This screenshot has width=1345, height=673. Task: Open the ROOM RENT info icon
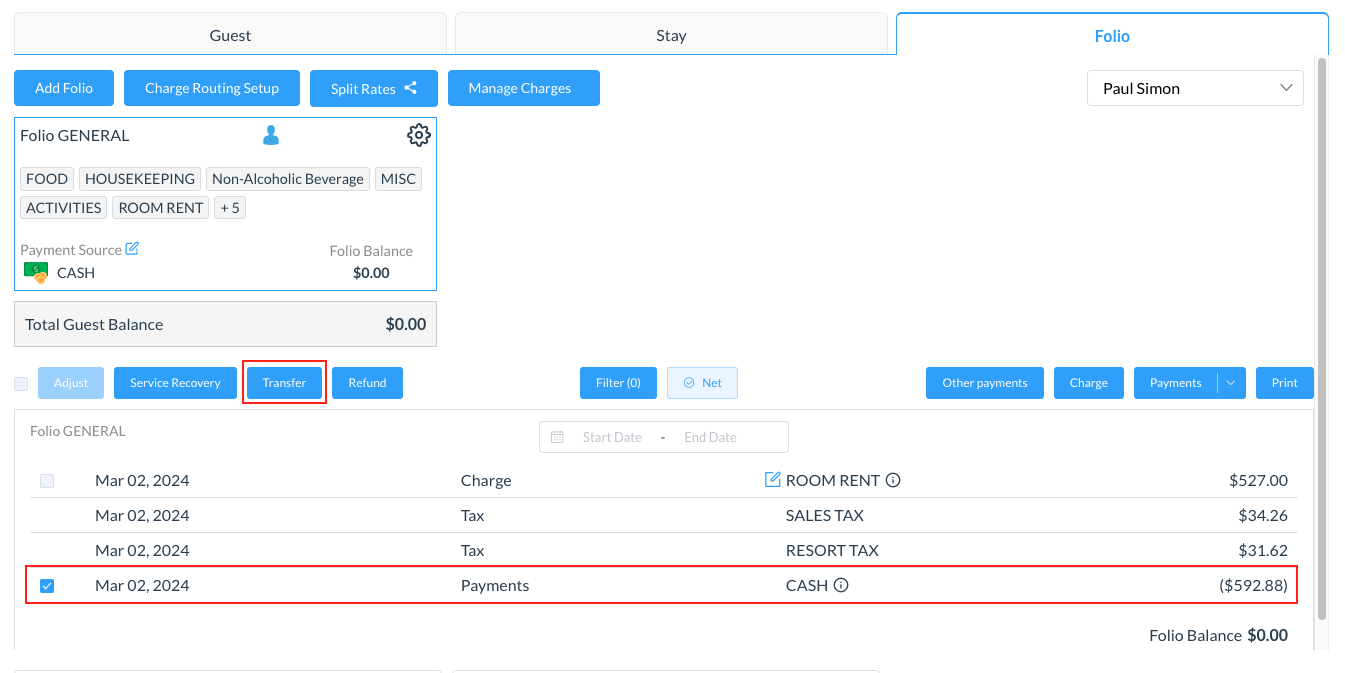[893, 480]
